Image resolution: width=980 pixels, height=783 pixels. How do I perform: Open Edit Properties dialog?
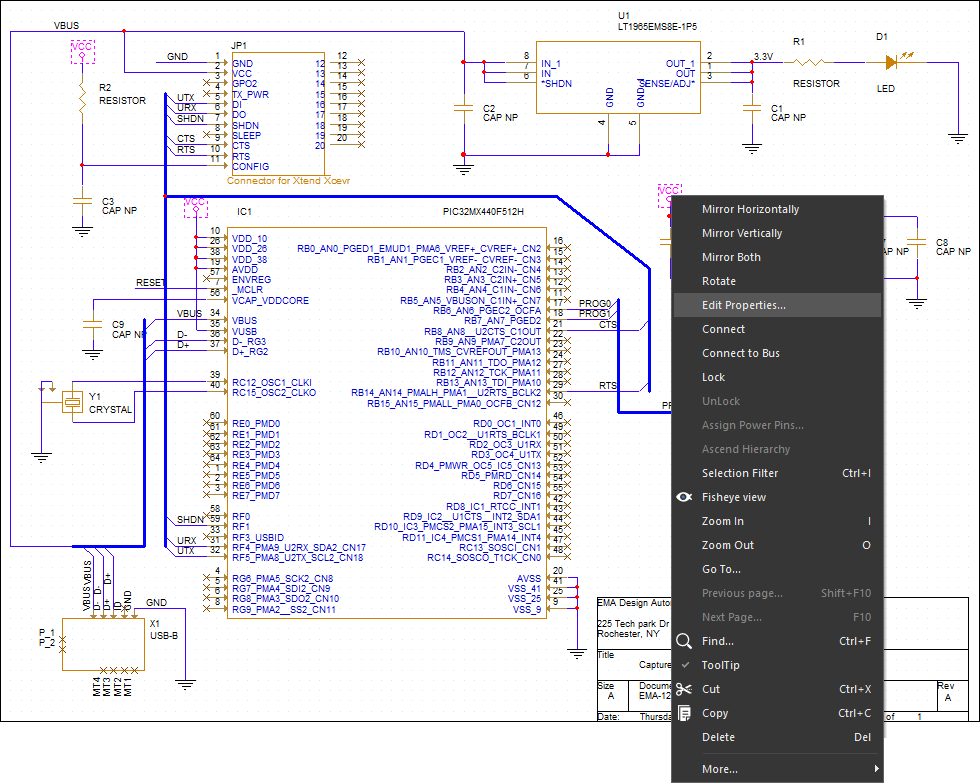click(x=777, y=305)
